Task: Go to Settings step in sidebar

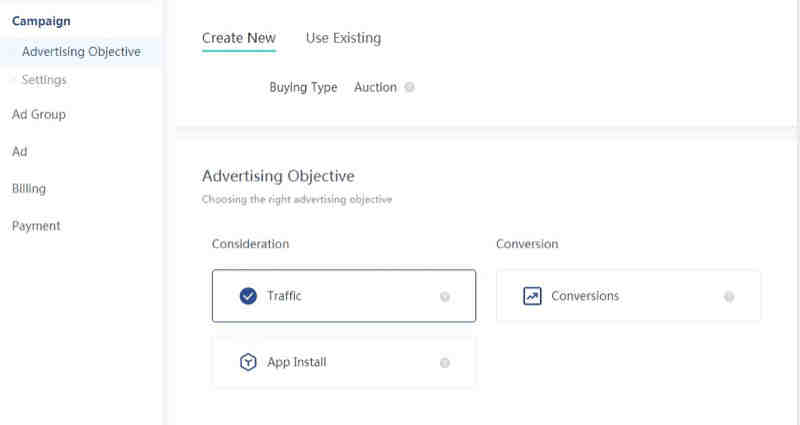Action: [44, 80]
